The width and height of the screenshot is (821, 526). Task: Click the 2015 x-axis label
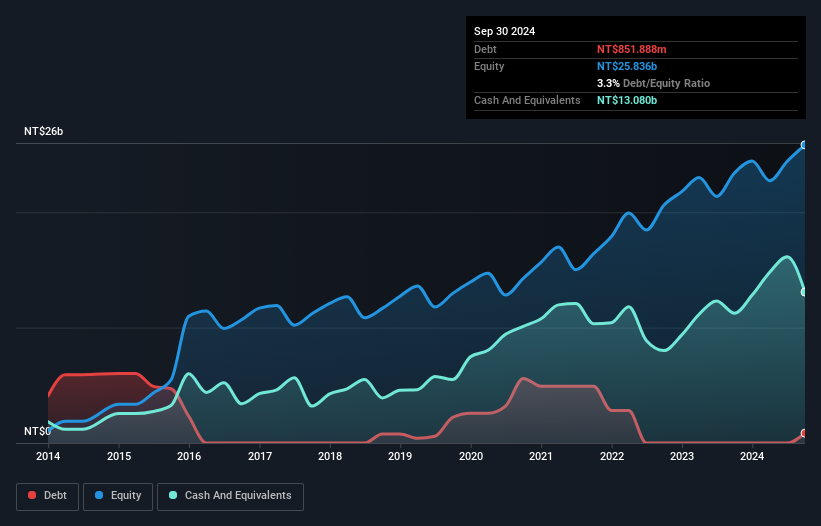(119, 456)
